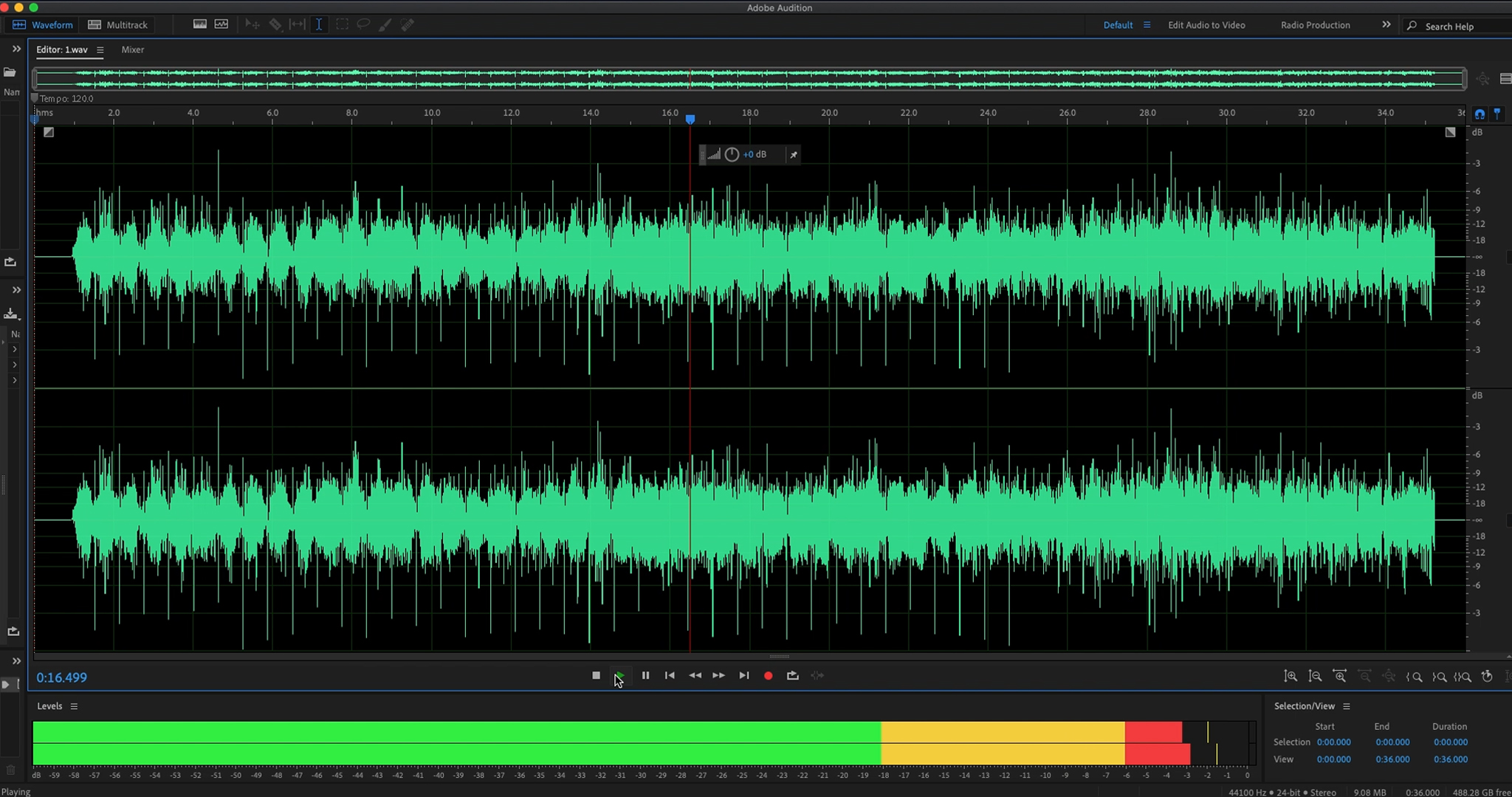Click the fade-out handle at waveform end
1512x797 pixels.
click(x=1450, y=132)
